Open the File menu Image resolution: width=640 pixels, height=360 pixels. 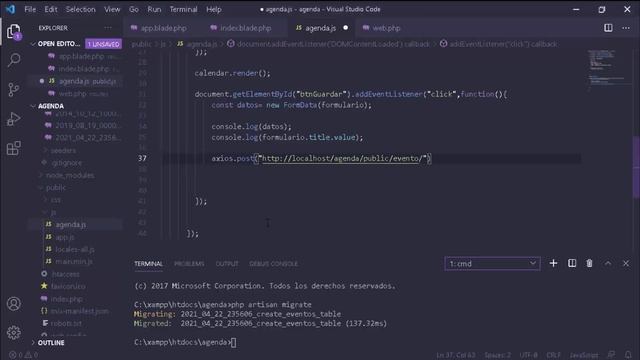pyautogui.click(x=30, y=9)
